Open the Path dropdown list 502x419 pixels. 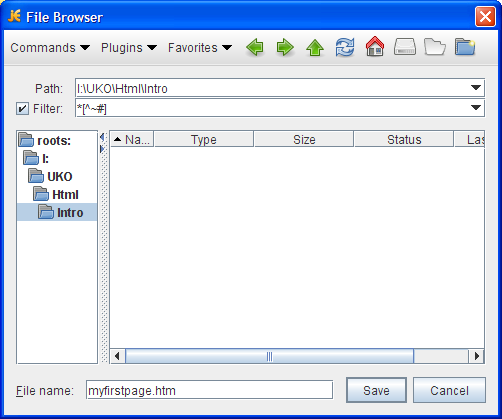click(x=476, y=88)
